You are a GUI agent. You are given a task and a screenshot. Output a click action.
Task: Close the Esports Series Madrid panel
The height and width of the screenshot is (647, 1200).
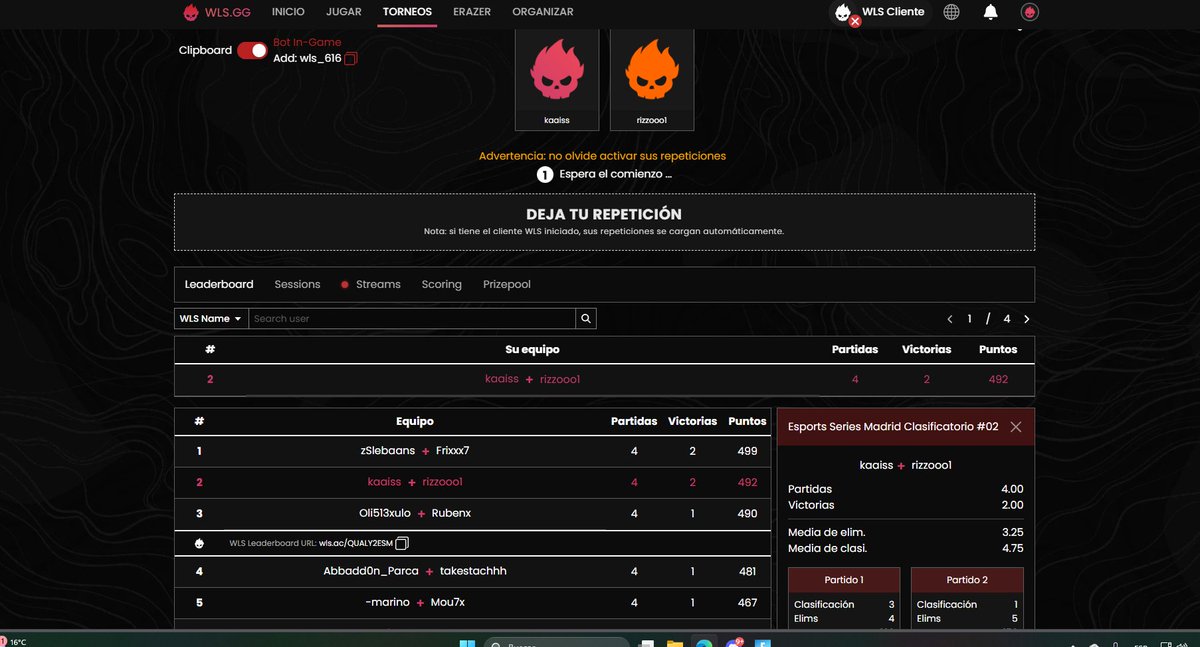(x=1016, y=427)
